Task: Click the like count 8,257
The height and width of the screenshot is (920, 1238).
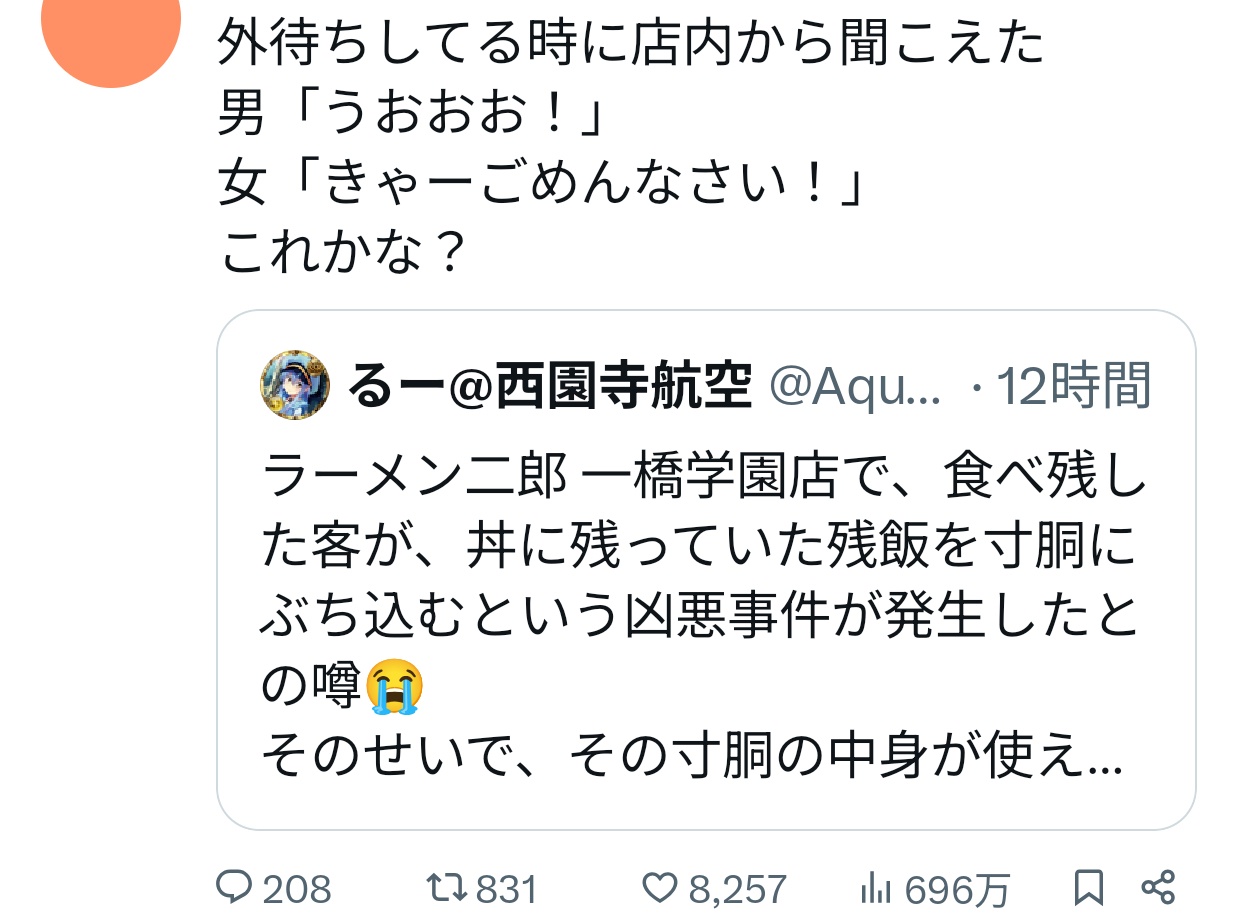Action: pyautogui.click(x=737, y=888)
